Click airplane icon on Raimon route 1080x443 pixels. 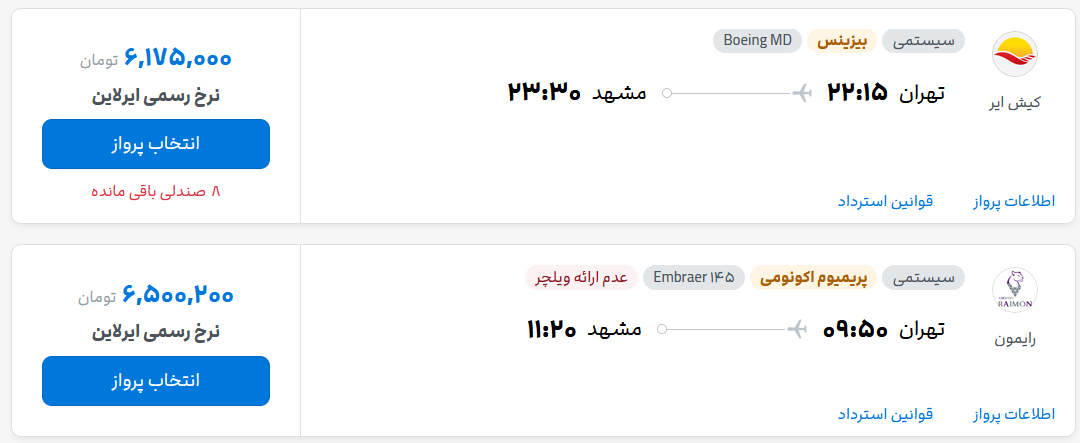click(x=798, y=329)
